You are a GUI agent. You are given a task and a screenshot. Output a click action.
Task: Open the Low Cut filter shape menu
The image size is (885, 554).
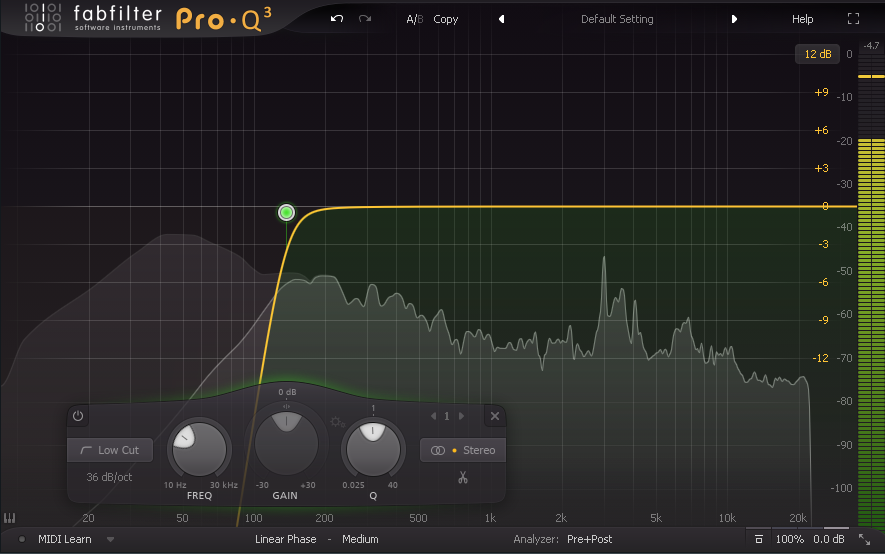coord(110,450)
